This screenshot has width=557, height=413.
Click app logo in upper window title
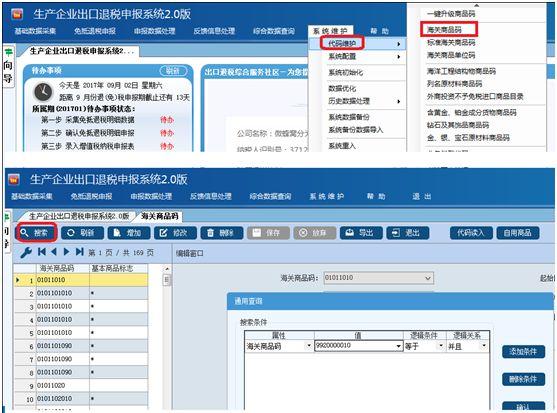click(x=17, y=14)
